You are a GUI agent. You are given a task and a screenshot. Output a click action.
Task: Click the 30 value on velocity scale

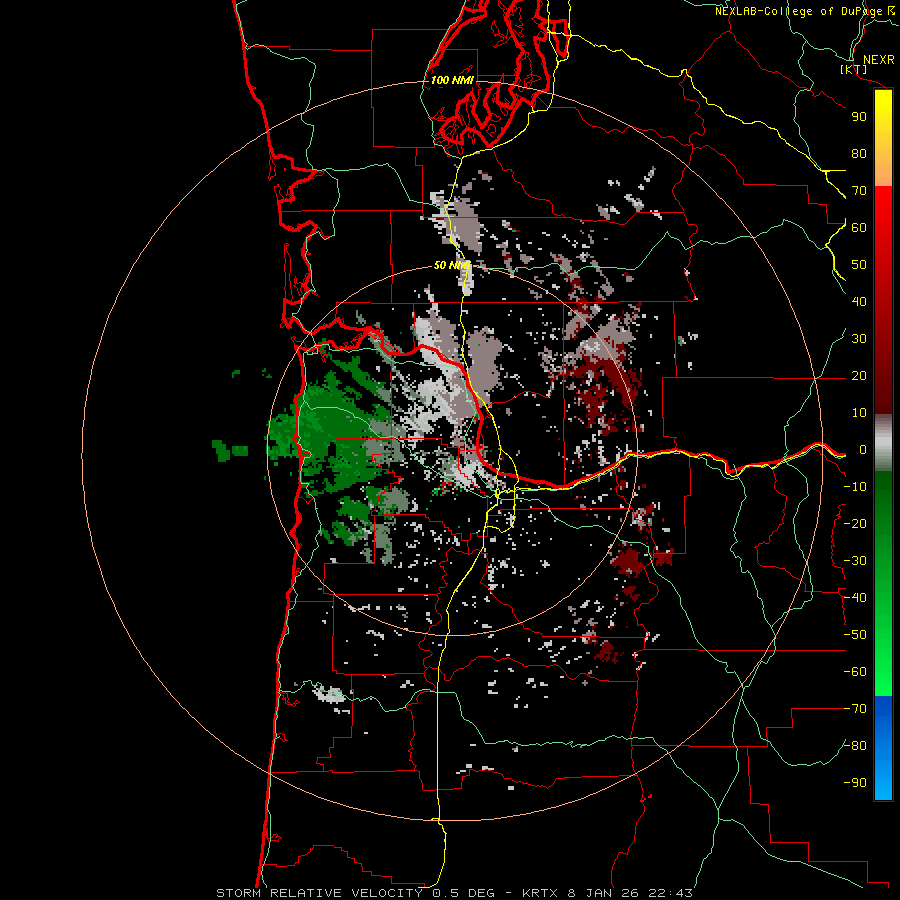click(x=859, y=339)
